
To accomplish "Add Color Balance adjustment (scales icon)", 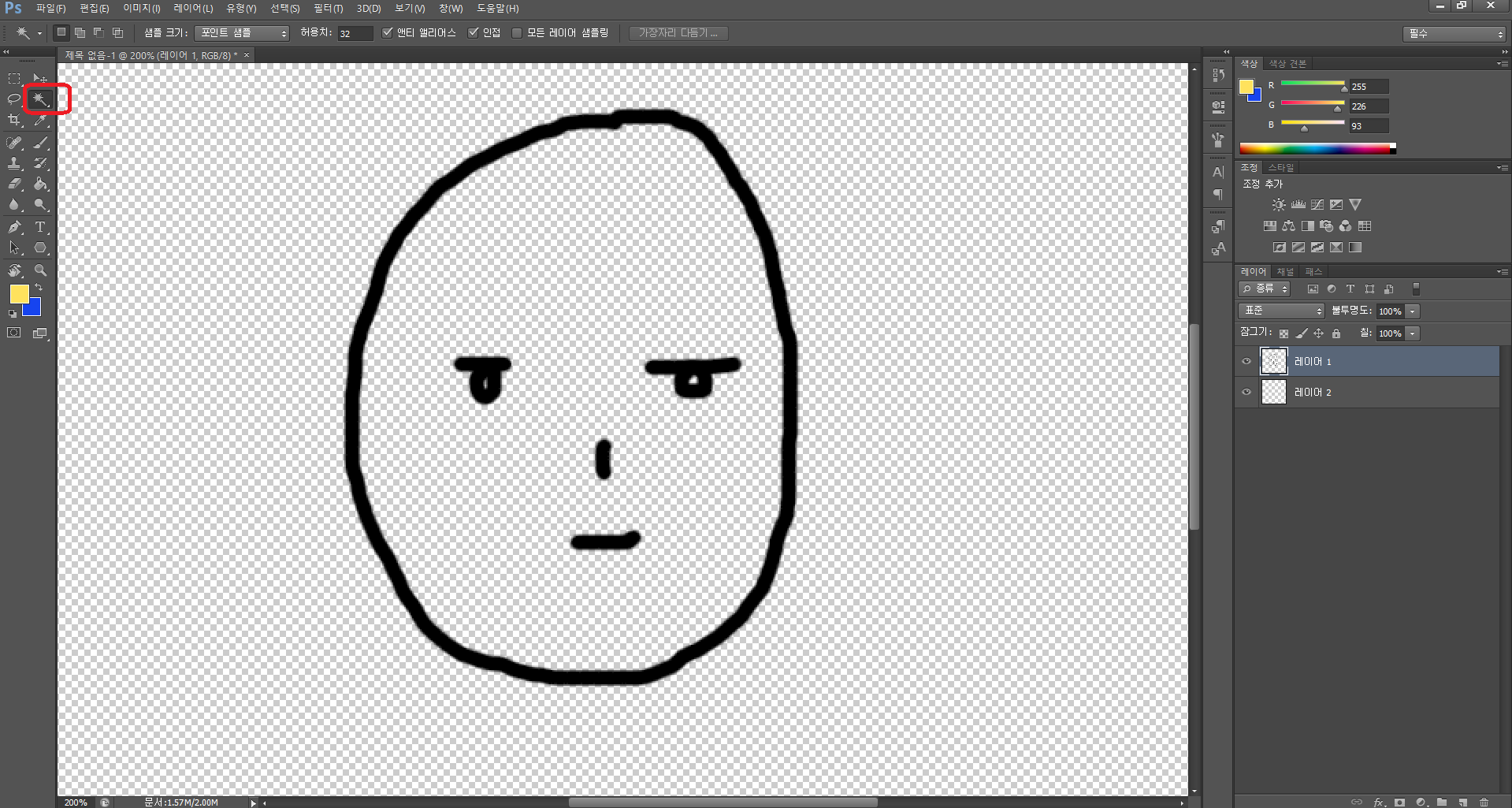I will tap(1289, 225).
